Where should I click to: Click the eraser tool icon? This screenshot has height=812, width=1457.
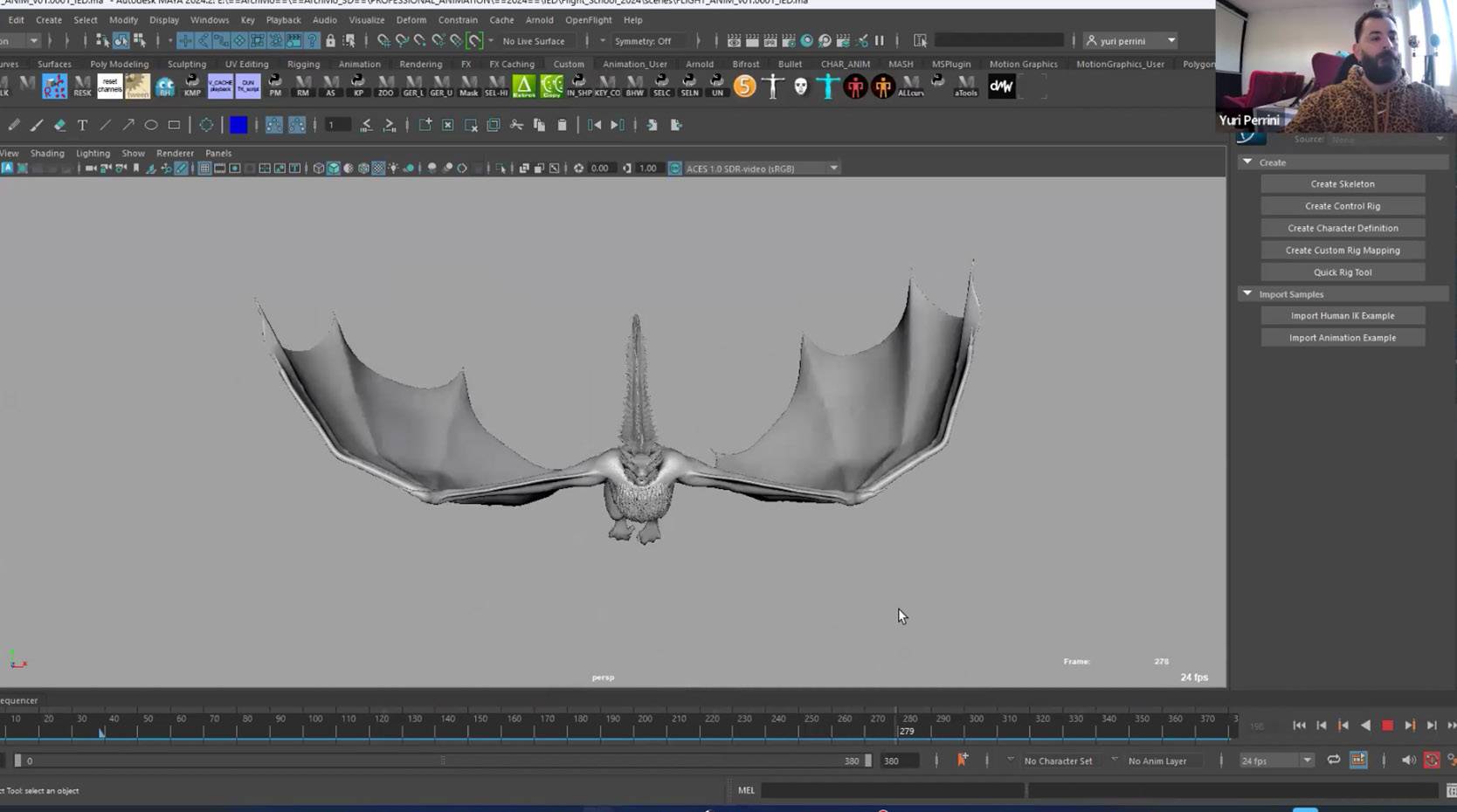59,125
